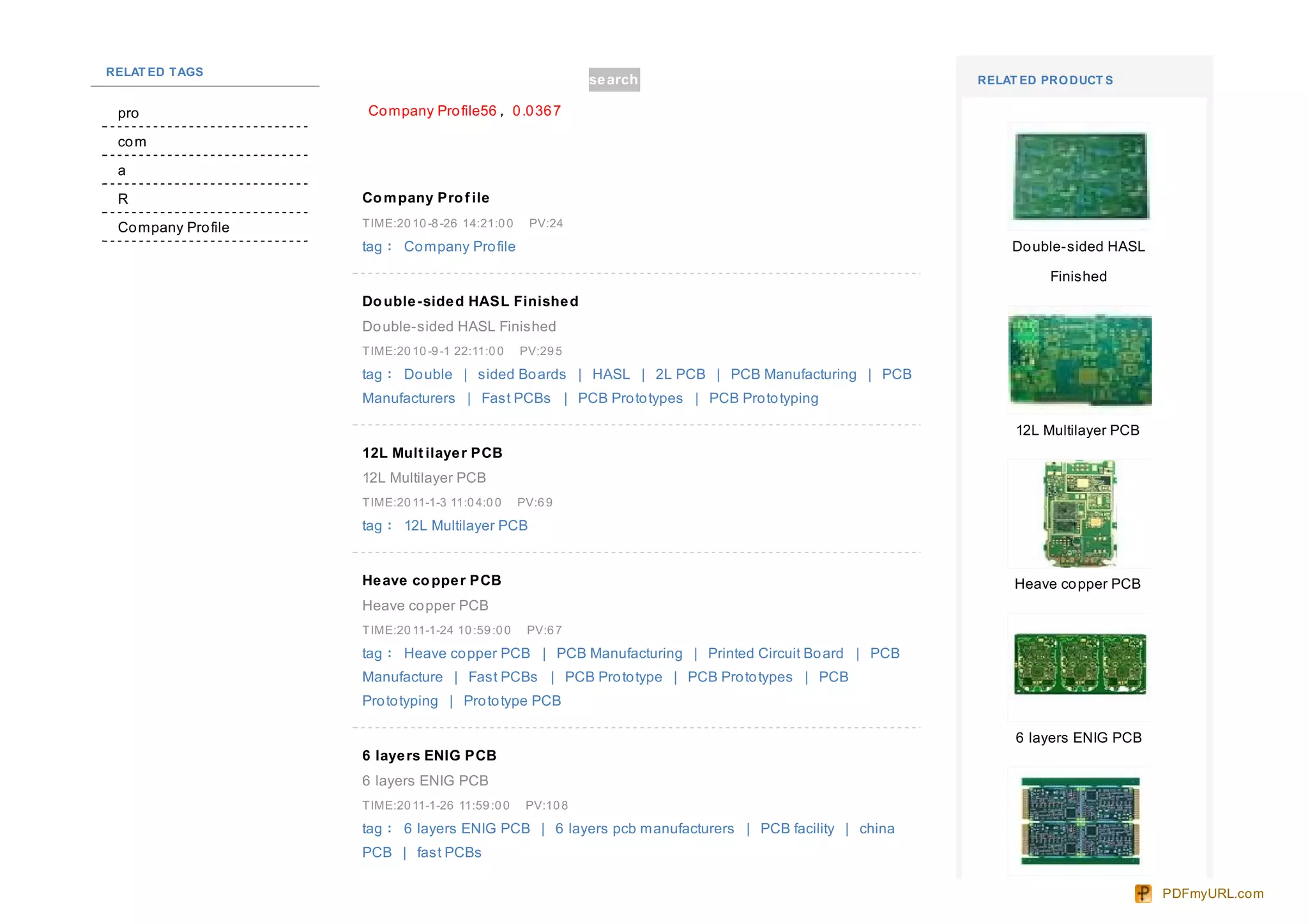Visit the PDFmyURL.com link
Screen dimensions: 1308x924
pyautogui.click(x=1212, y=893)
